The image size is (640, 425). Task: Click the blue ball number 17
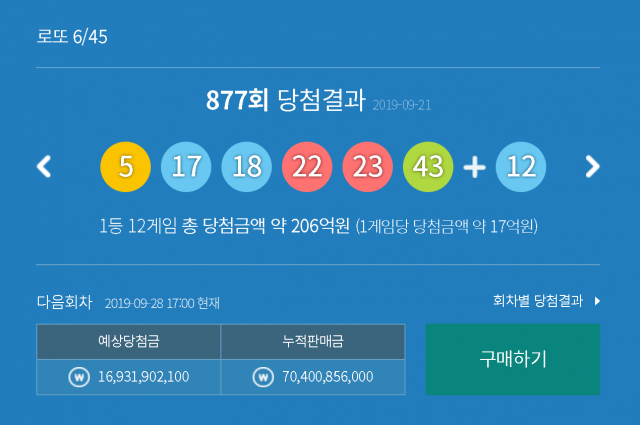tap(186, 167)
